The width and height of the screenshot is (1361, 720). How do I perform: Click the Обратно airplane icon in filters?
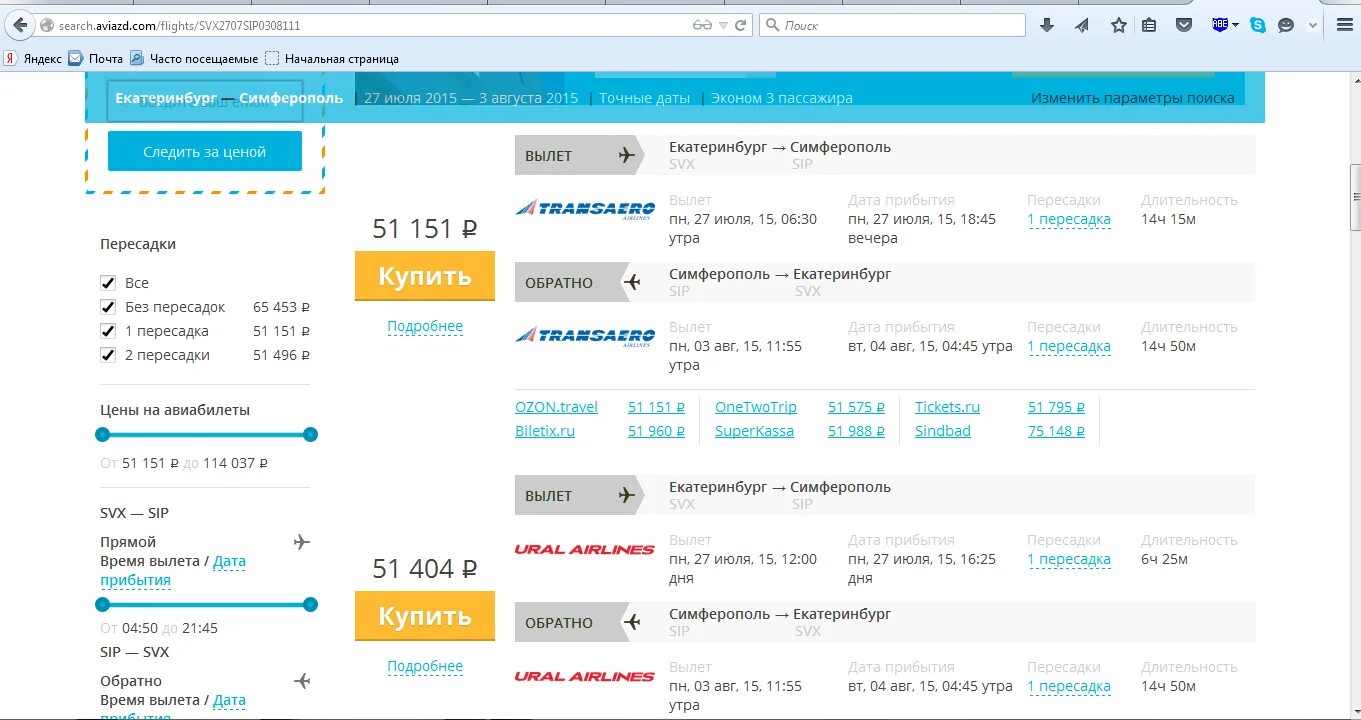pyautogui.click(x=302, y=681)
